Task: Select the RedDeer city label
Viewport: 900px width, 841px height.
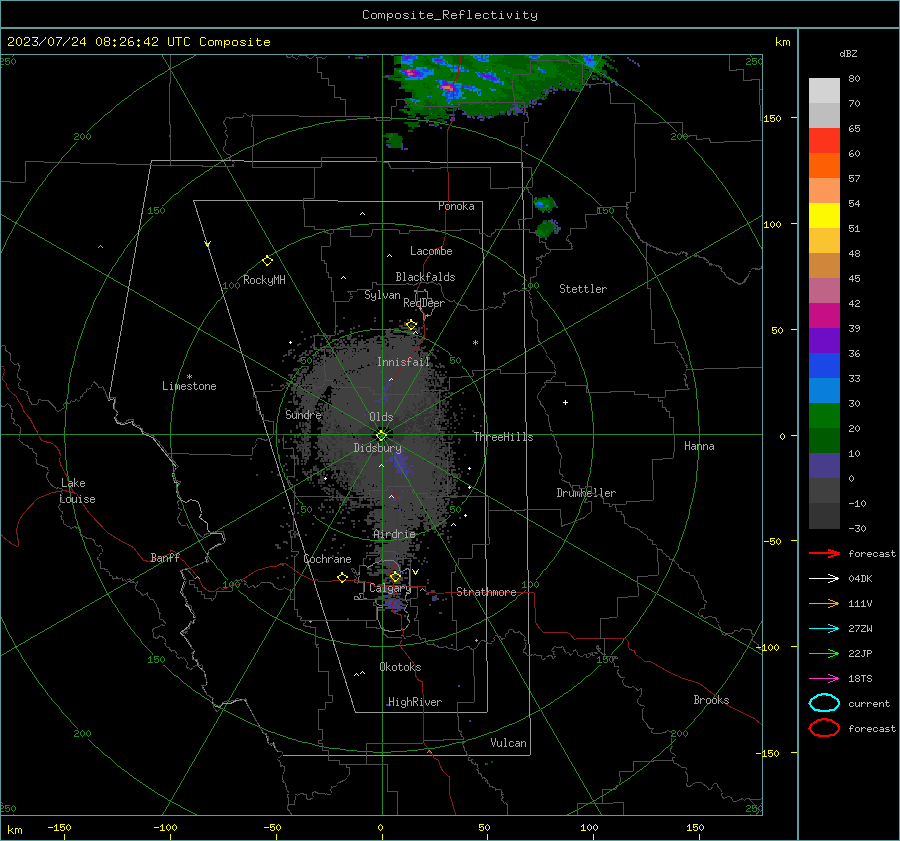Action: (x=424, y=303)
